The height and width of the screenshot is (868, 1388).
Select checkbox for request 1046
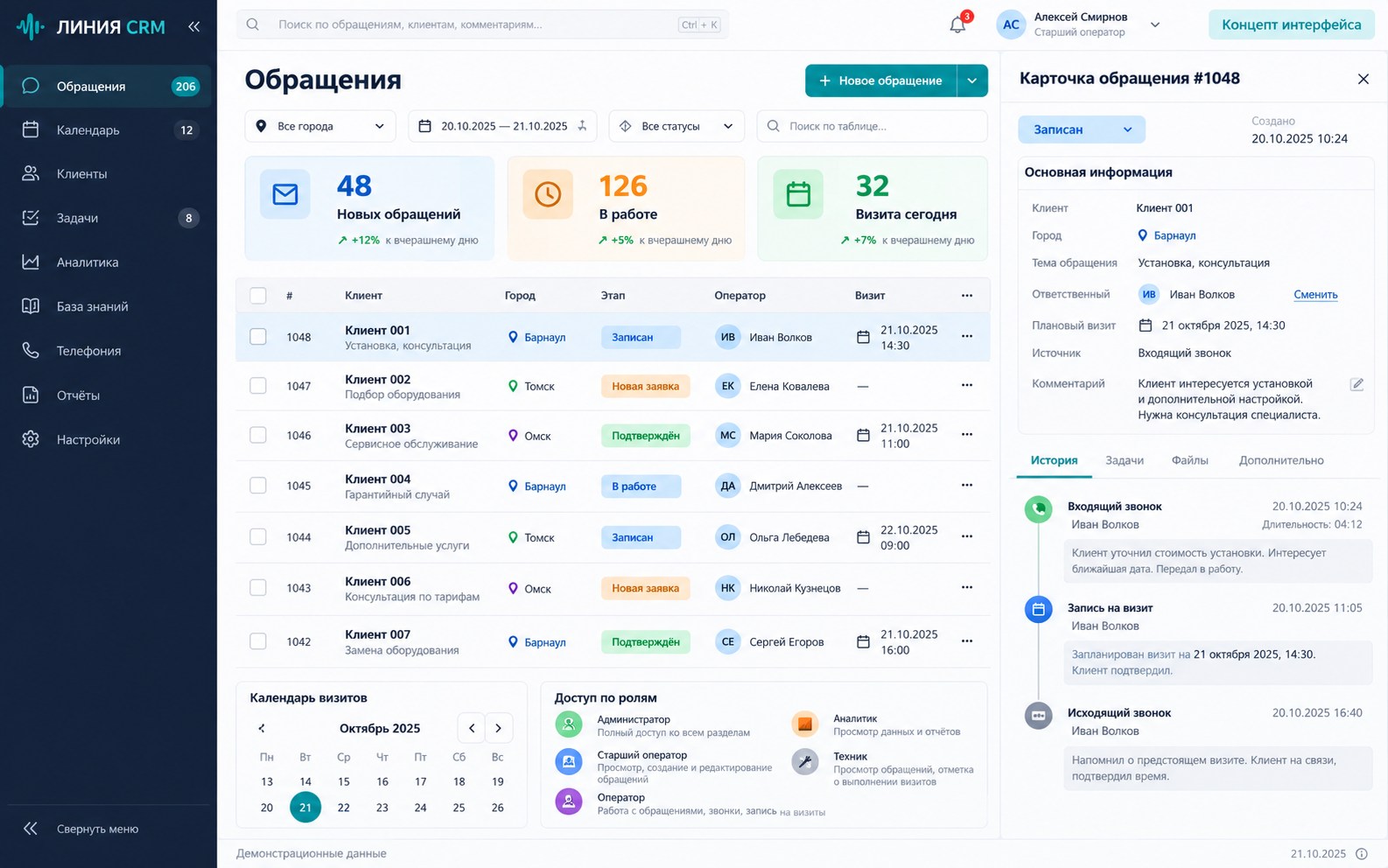pyautogui.click(x=258, y=435)
